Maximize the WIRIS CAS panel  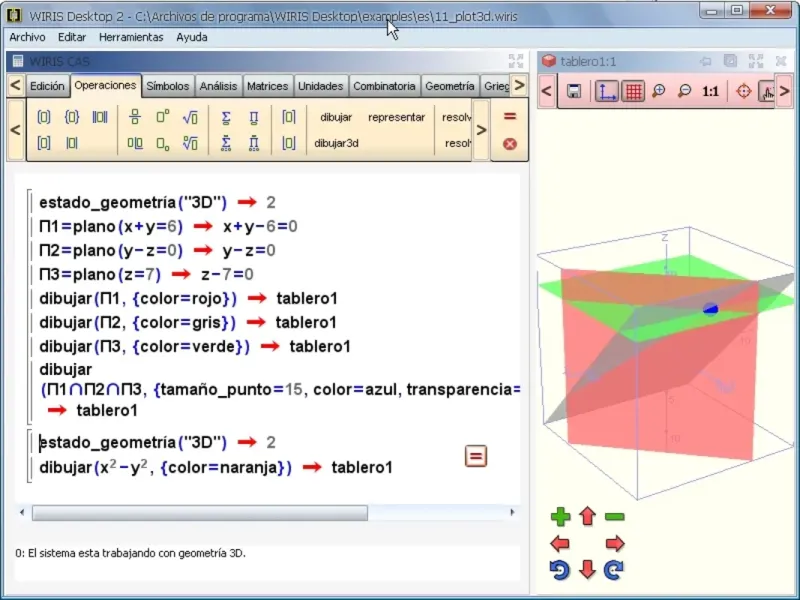coord(516,61)
